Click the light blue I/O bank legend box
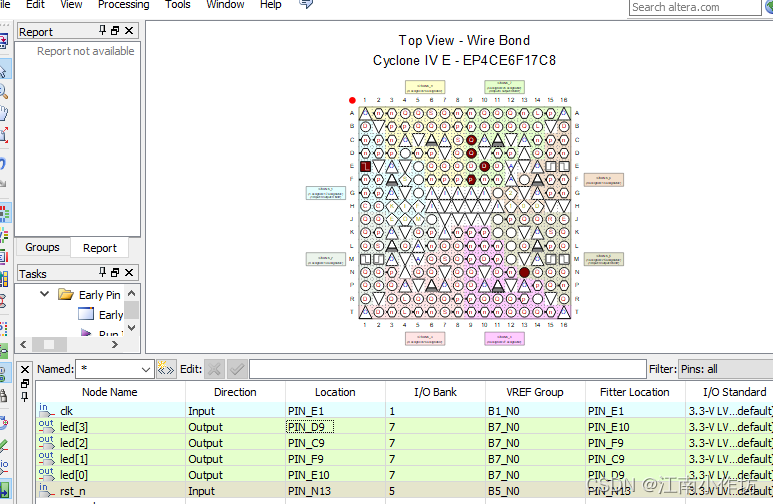Screen dimensions: 773x504 tap(325, 193)
